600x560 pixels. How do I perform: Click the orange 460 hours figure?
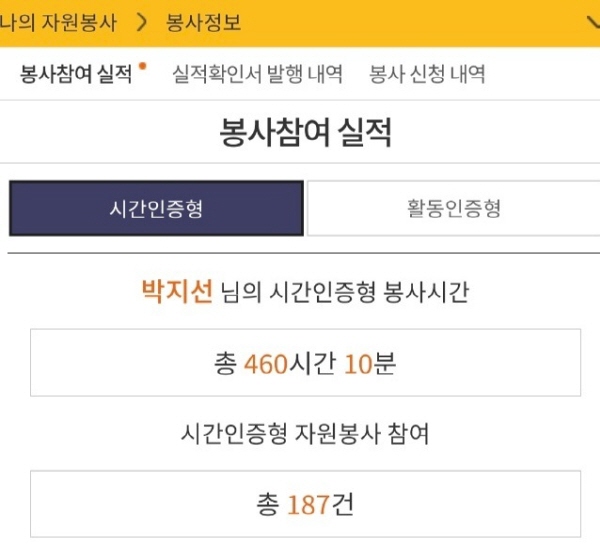(x=265, y=363)
